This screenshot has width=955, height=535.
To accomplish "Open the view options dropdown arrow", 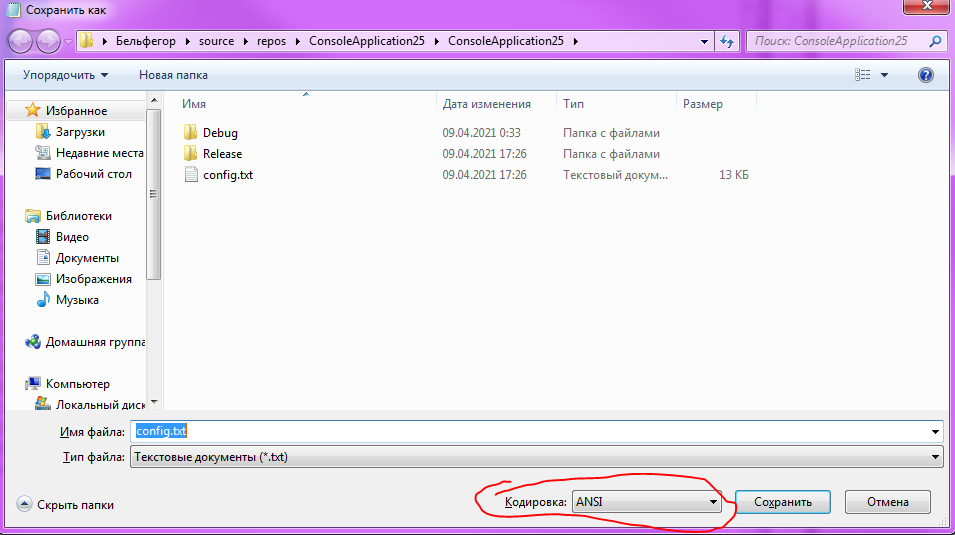I will [884, 75].
